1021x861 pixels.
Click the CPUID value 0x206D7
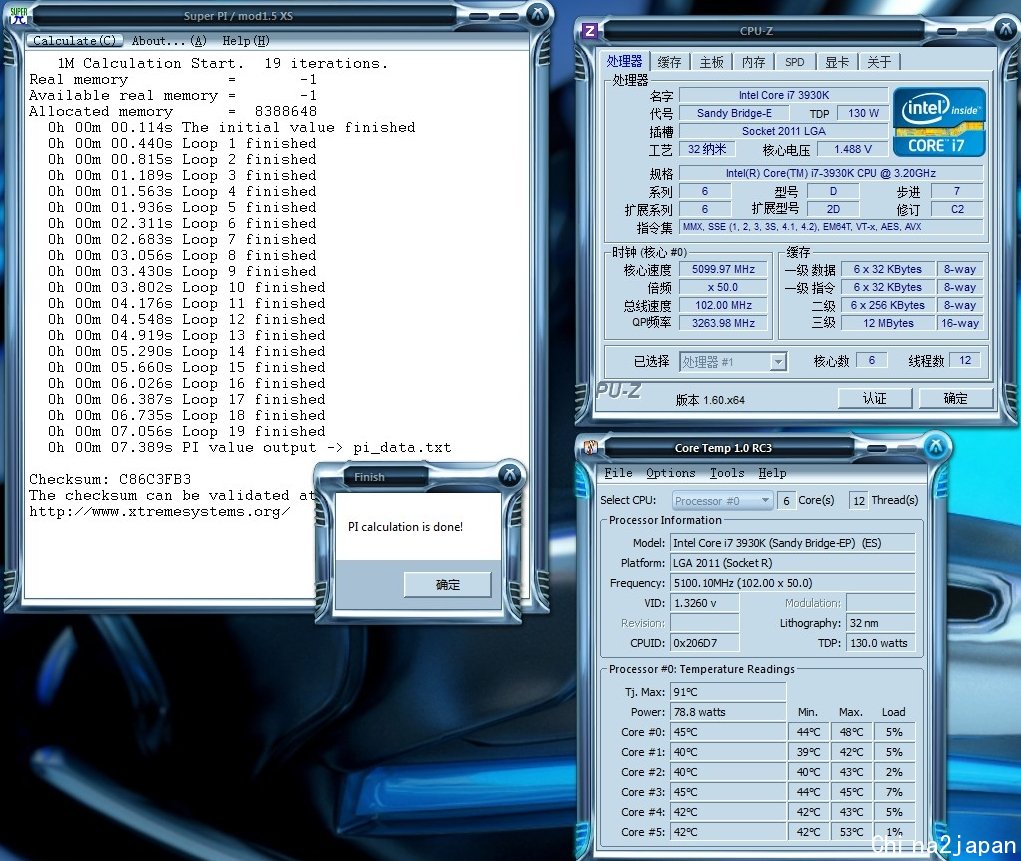705,643
